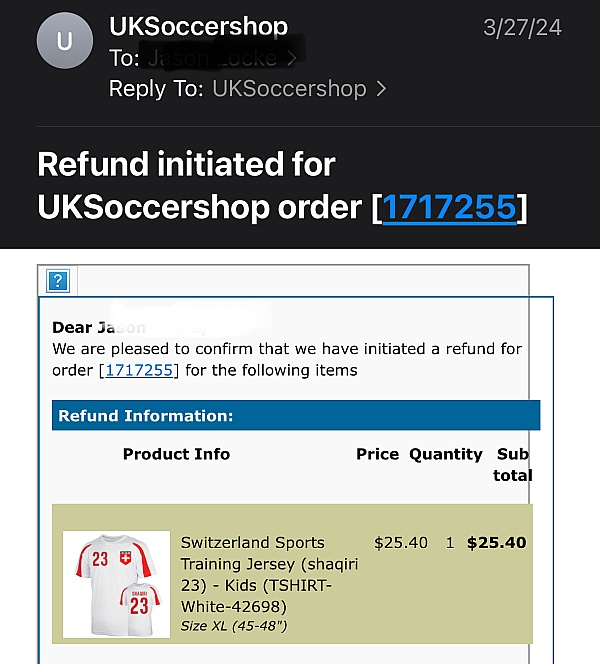
Task: Click the Switzerland Sports Training Jersey name
Action: coord(269,574)
